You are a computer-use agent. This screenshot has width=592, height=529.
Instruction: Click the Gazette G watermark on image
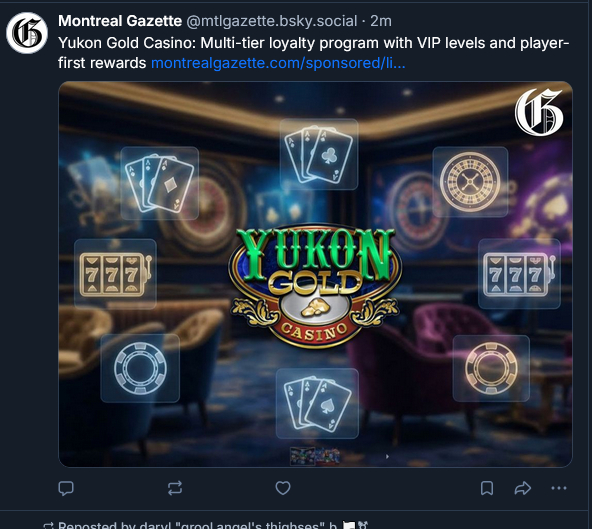[x=539, y=113]
